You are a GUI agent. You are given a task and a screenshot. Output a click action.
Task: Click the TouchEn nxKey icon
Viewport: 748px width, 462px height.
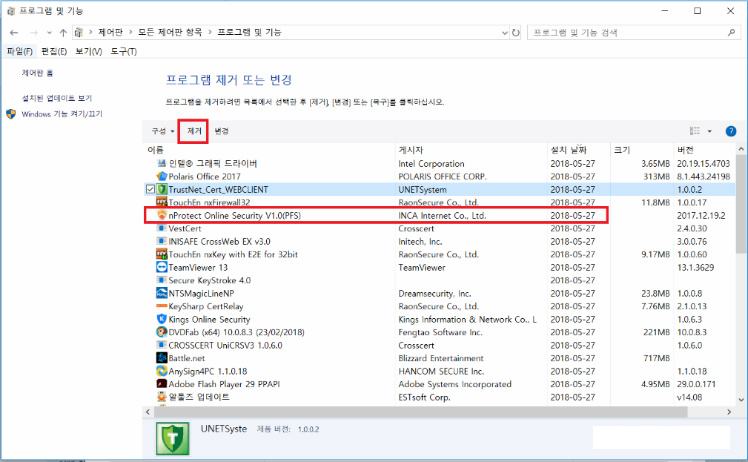(162, 254)
